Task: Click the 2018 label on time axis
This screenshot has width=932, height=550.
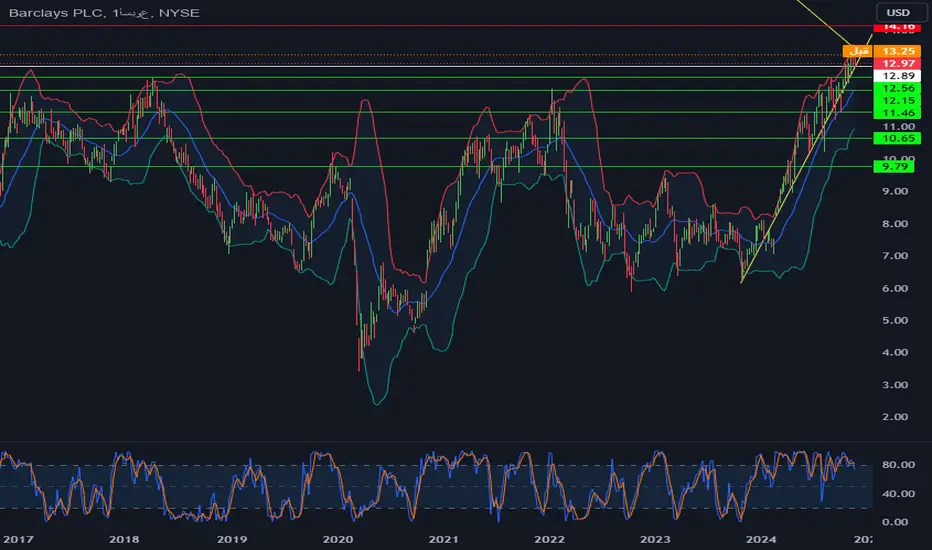Action: 124,539
